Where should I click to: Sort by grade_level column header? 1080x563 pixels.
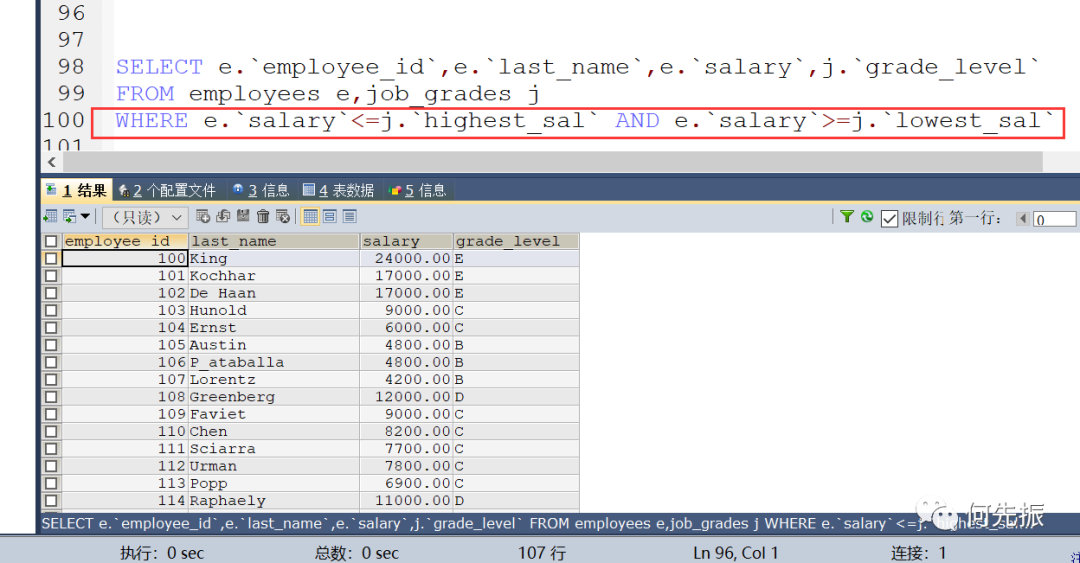(516, 241)
